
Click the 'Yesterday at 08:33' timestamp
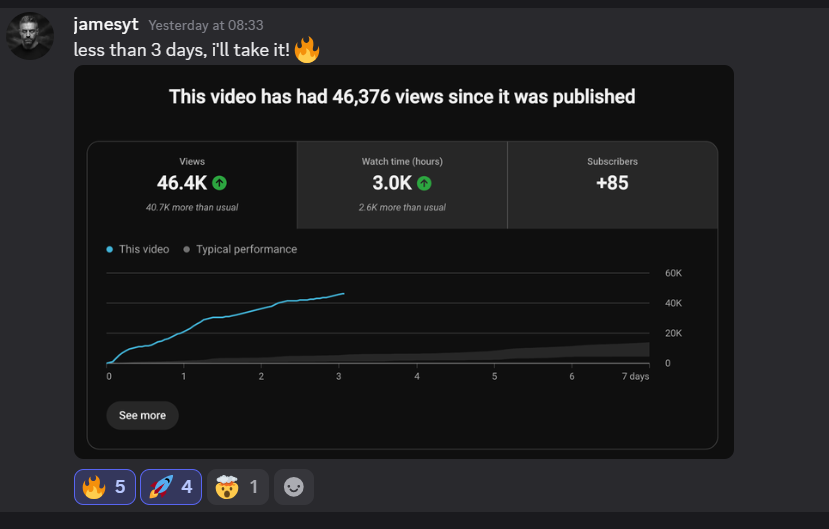206,25
